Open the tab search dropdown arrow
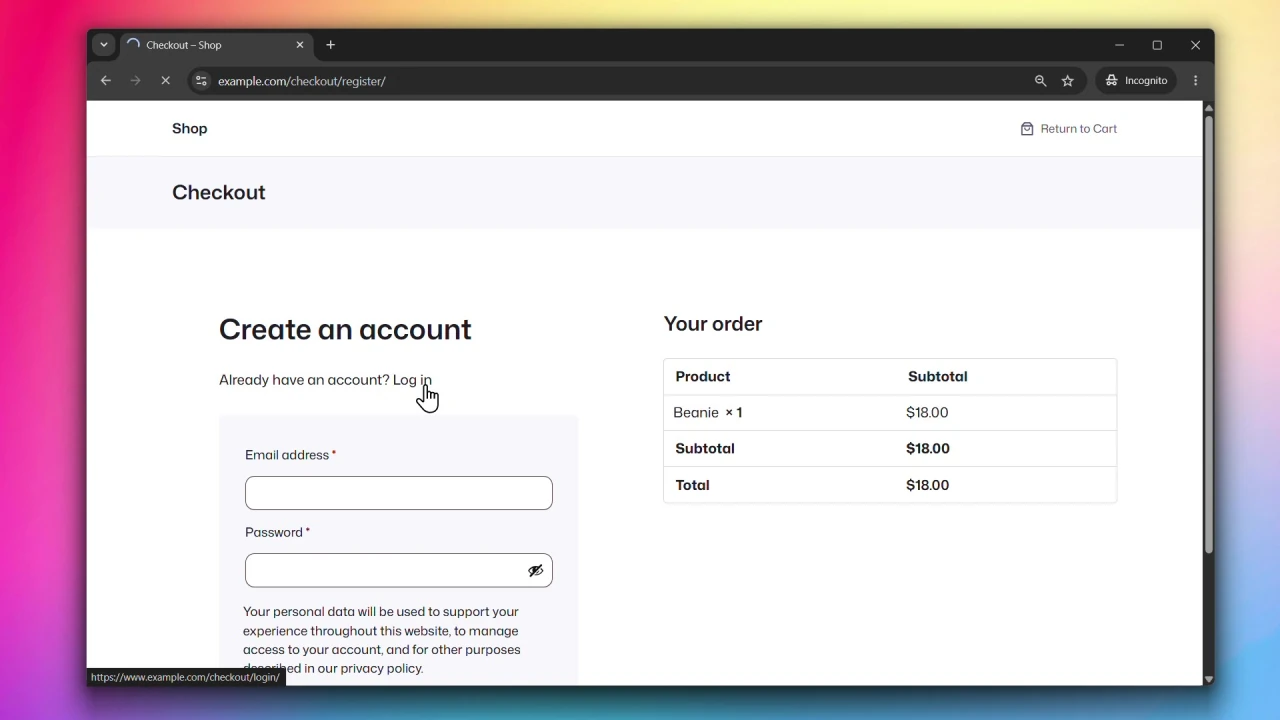The image size is (1280, 720). coord(104,45)
